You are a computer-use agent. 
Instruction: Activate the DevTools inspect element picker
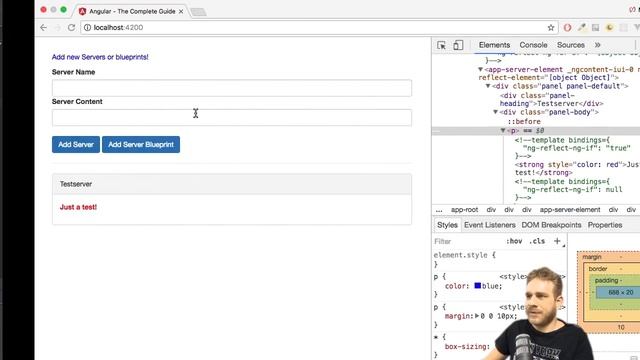441,45
